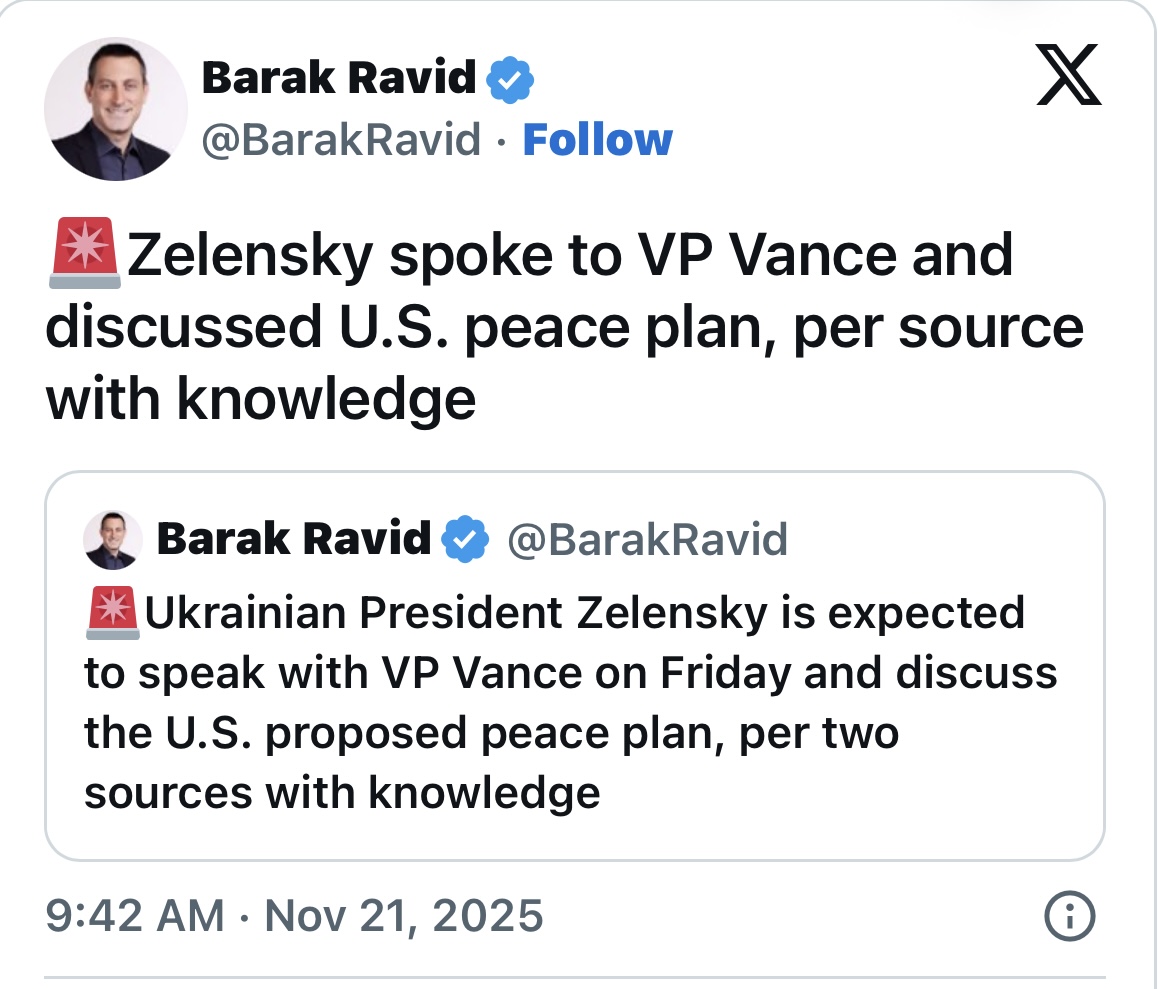The image size is (1158, 989).
Task: Open the 'Barak Ravid' name in the quoted tweet
Action: [293, 540]
